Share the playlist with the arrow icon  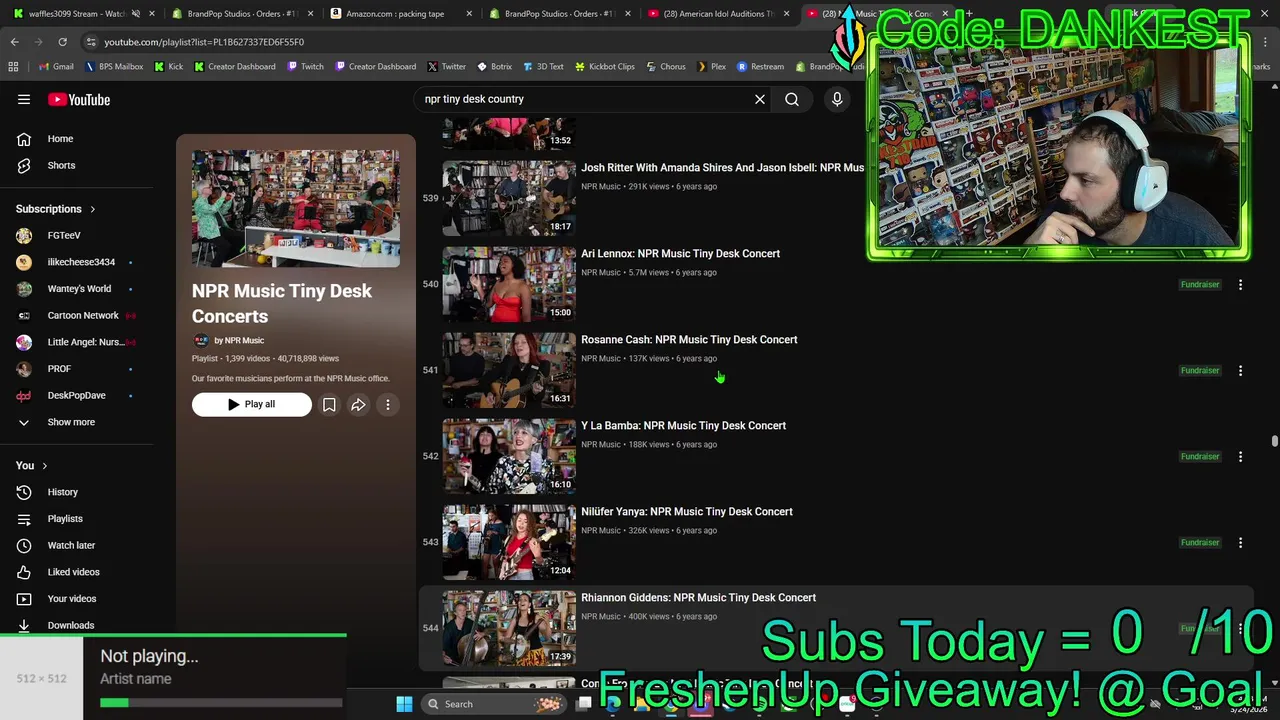[x=358, y=404]
